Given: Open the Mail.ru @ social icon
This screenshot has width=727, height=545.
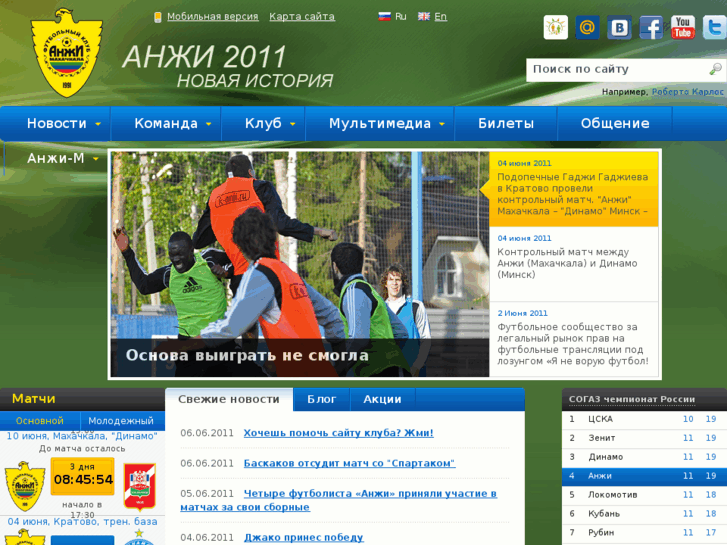Looking at the screenshot, I should [587, 27].
